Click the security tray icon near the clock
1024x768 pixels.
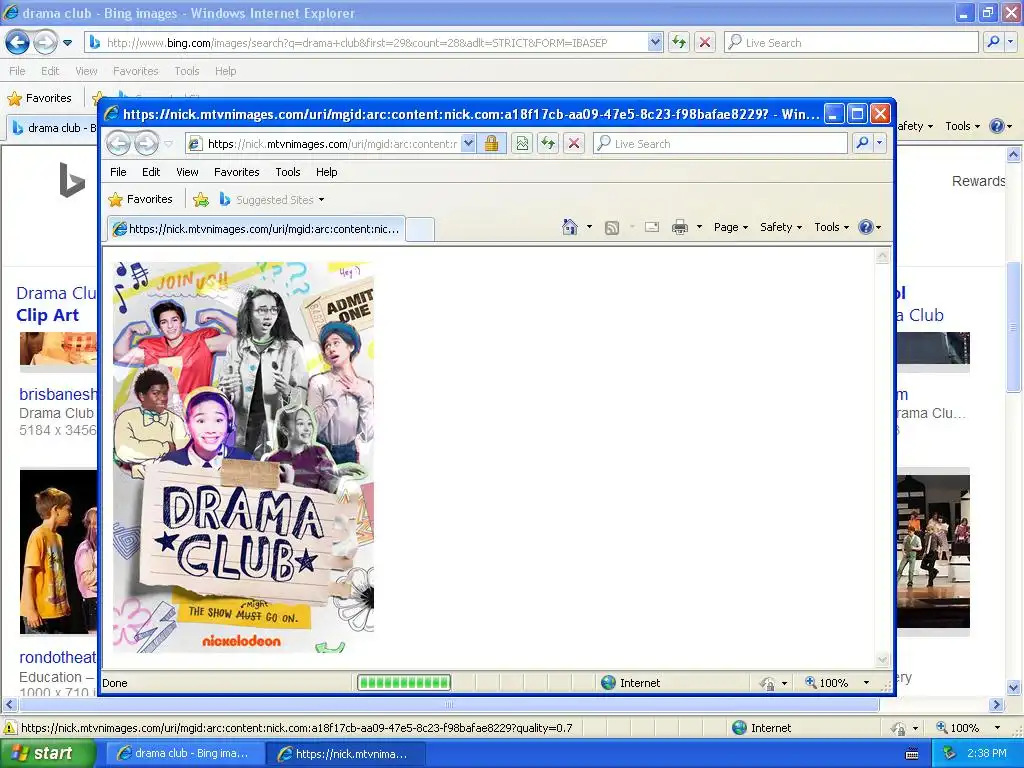(x=950, y=753)
